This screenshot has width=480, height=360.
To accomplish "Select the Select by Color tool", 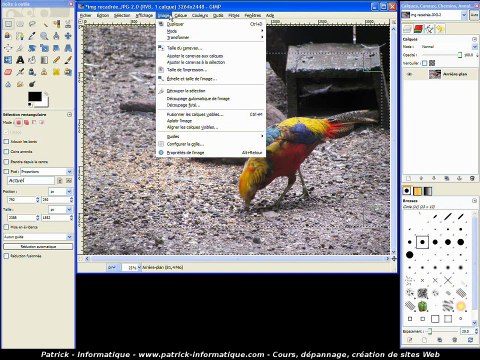I will click(x=56, y=24).
